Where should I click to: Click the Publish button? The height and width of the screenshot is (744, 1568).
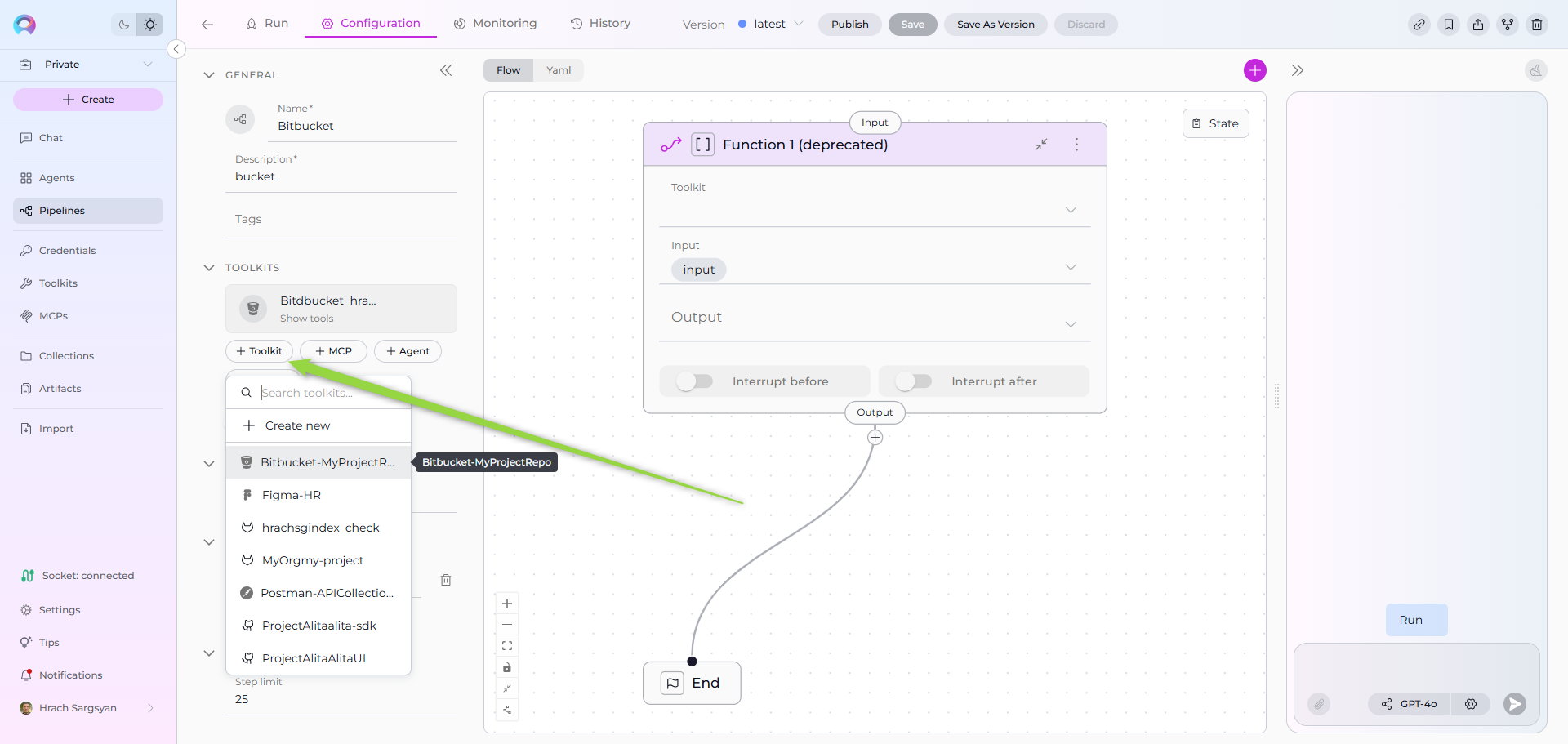(849, 25)
